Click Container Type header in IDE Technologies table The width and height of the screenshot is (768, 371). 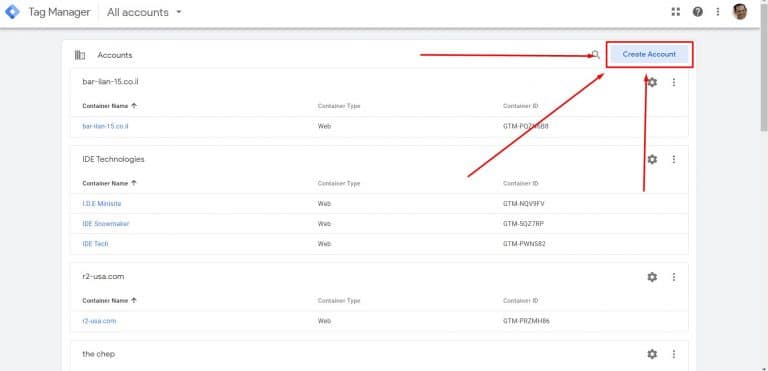click(339, 183)
